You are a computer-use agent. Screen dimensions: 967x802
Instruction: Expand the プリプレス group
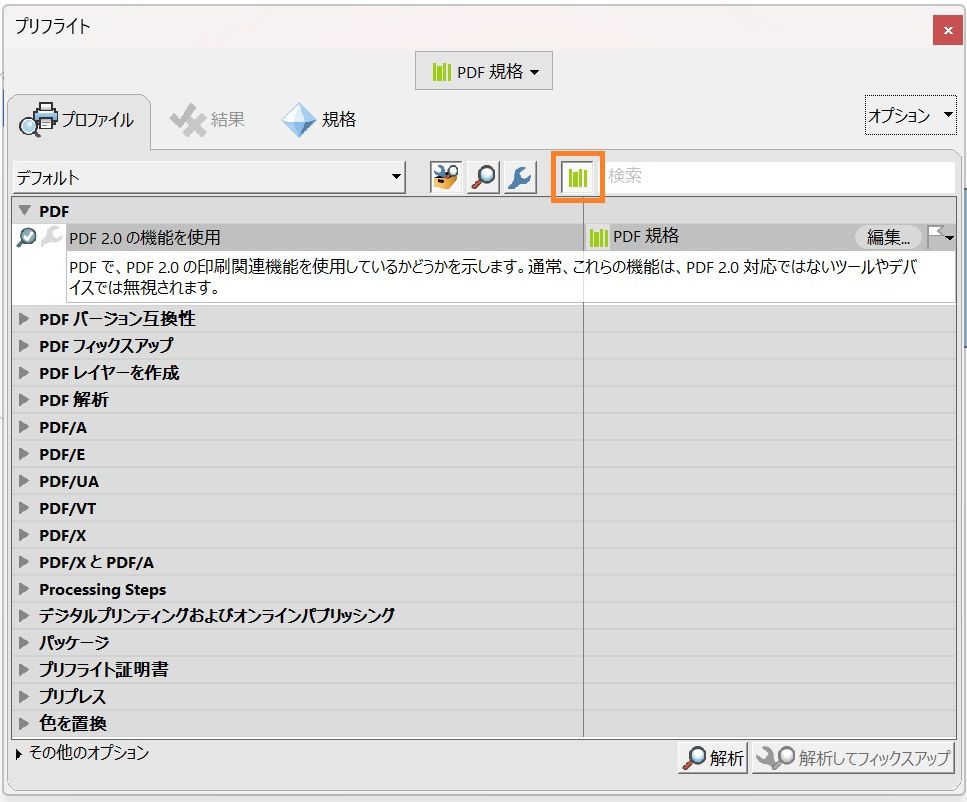point(24,697)
